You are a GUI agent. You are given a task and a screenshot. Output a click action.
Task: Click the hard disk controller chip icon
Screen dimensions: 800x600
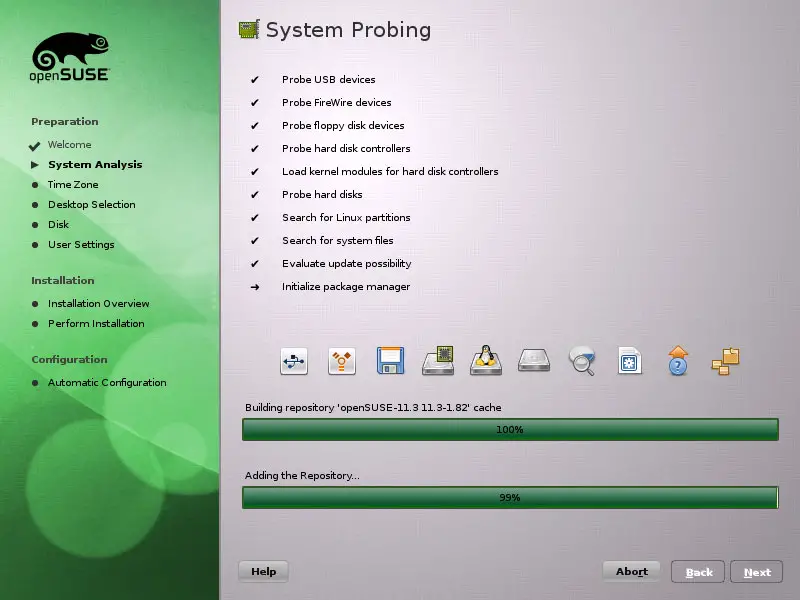tap(438, 360)
